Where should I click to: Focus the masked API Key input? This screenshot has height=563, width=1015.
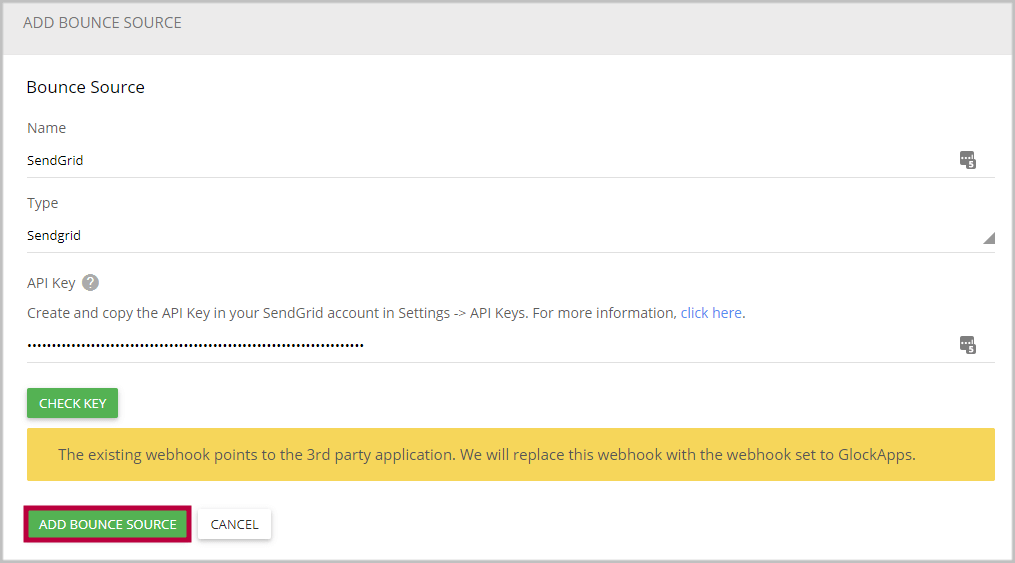(480, 345)
